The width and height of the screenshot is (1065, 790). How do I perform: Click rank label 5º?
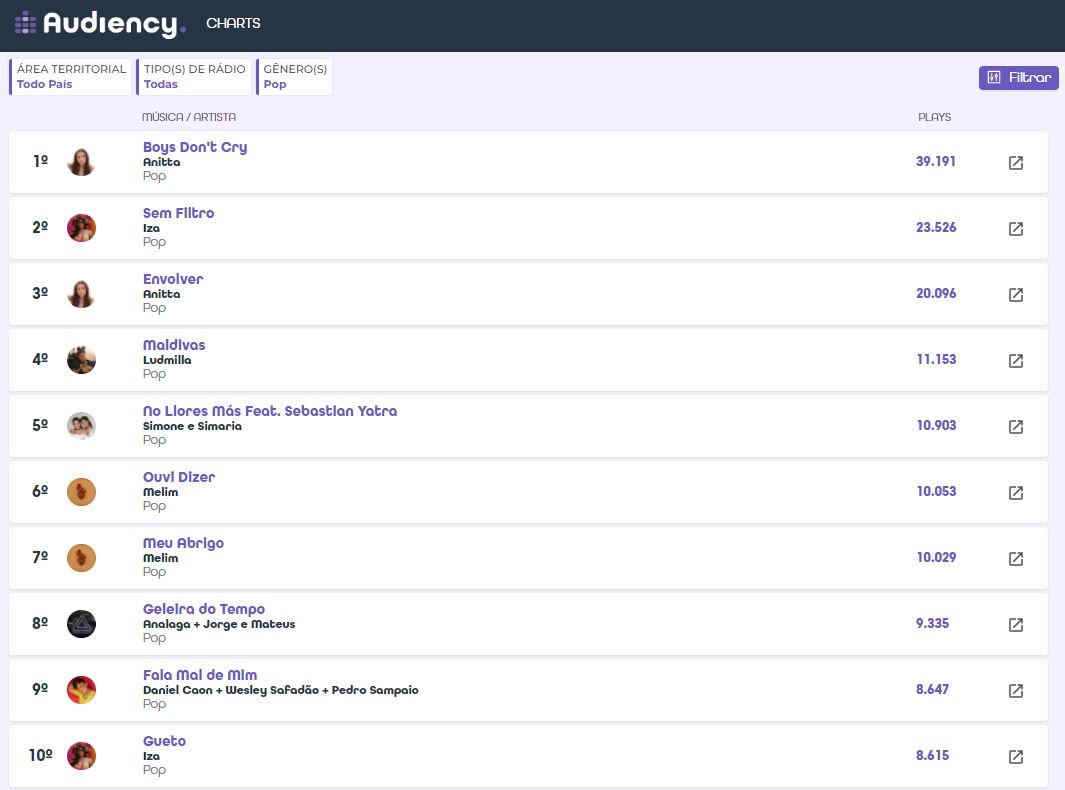(41, 425)
